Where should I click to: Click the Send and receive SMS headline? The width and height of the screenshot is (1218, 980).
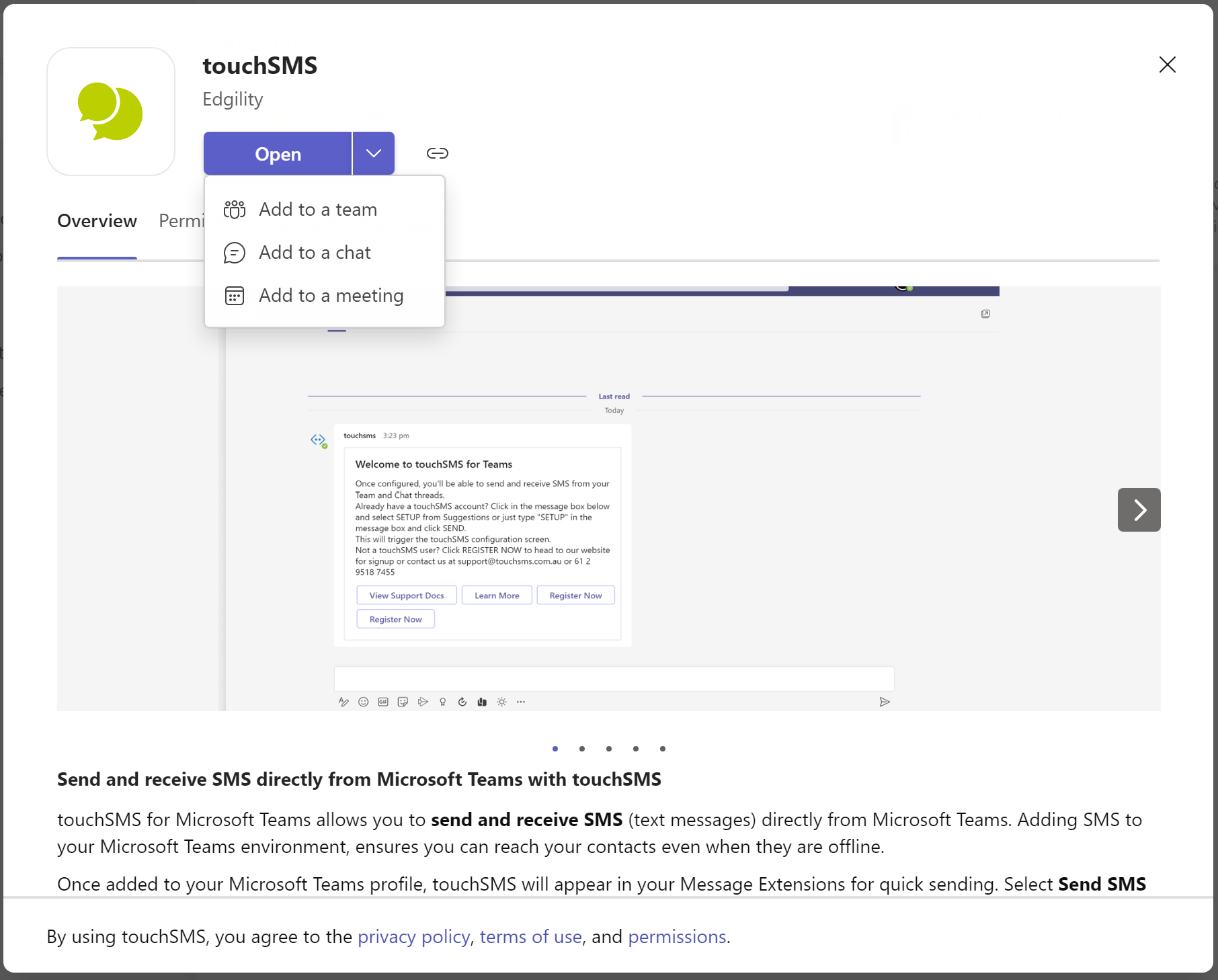point(359,780)
